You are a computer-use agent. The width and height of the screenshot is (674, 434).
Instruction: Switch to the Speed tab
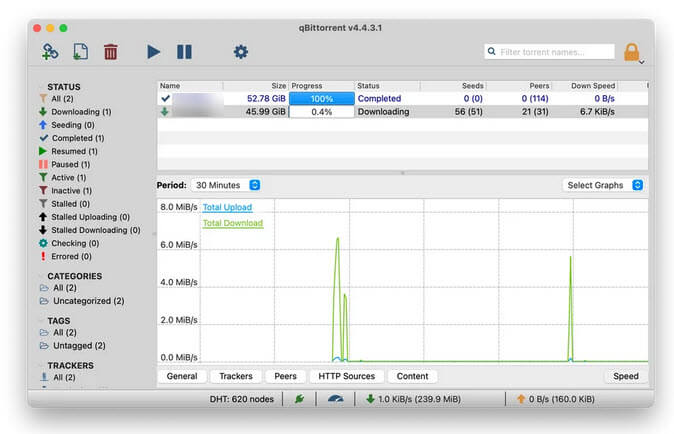coord(626,376)
